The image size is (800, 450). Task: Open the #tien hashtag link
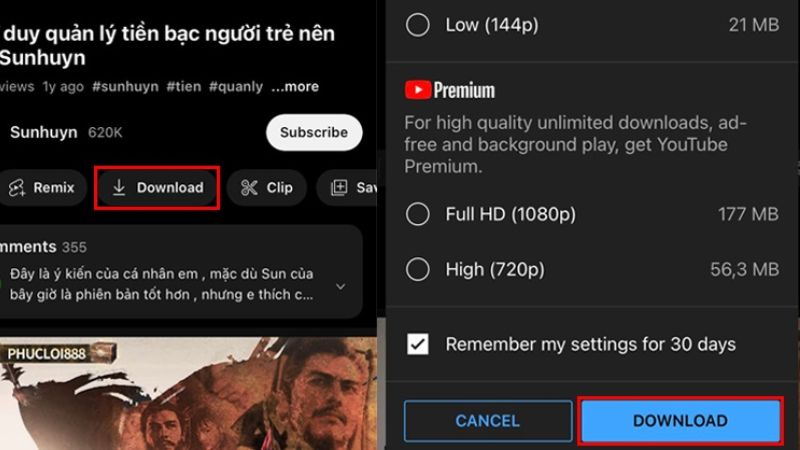click(184, 87)
